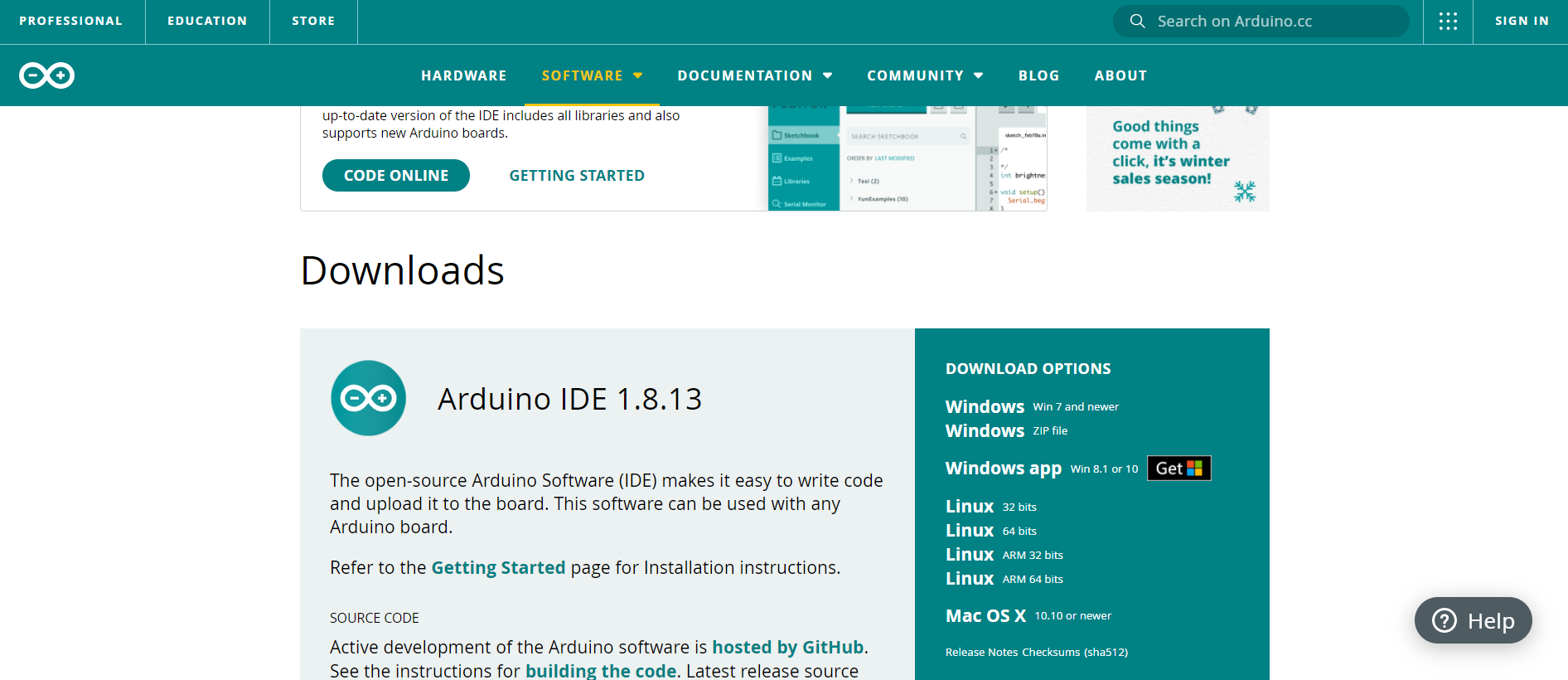1568x680 pixels.
Task: Open the apps grid icon
Action: [x=1448, y=22]
